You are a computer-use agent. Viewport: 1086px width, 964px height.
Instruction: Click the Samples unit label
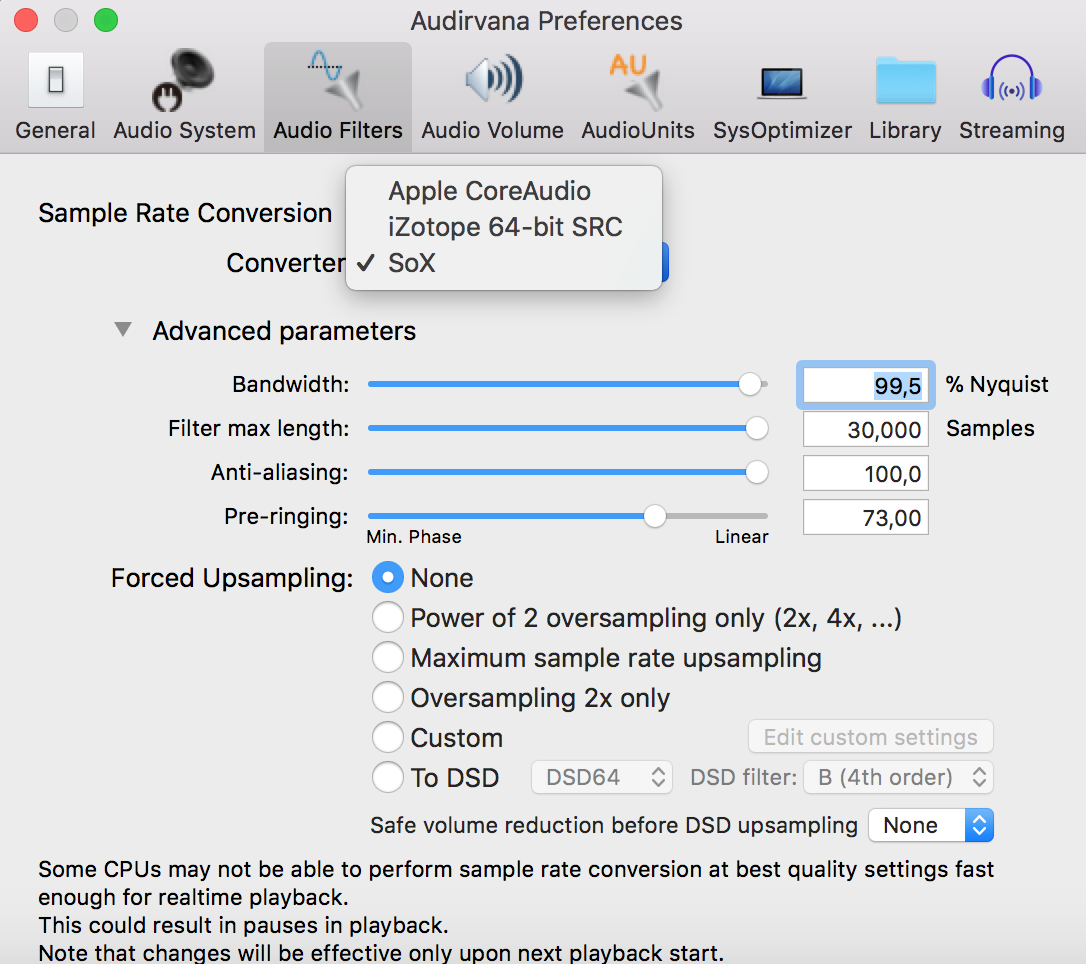click(990, 429)
